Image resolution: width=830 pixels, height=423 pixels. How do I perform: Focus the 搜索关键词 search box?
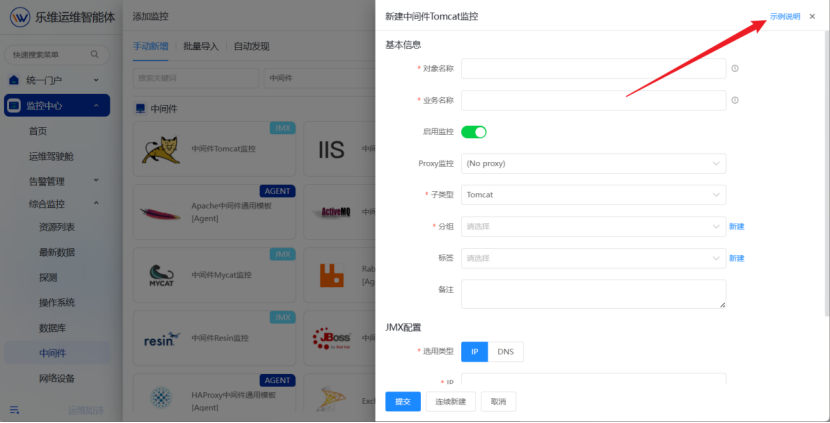195,78
